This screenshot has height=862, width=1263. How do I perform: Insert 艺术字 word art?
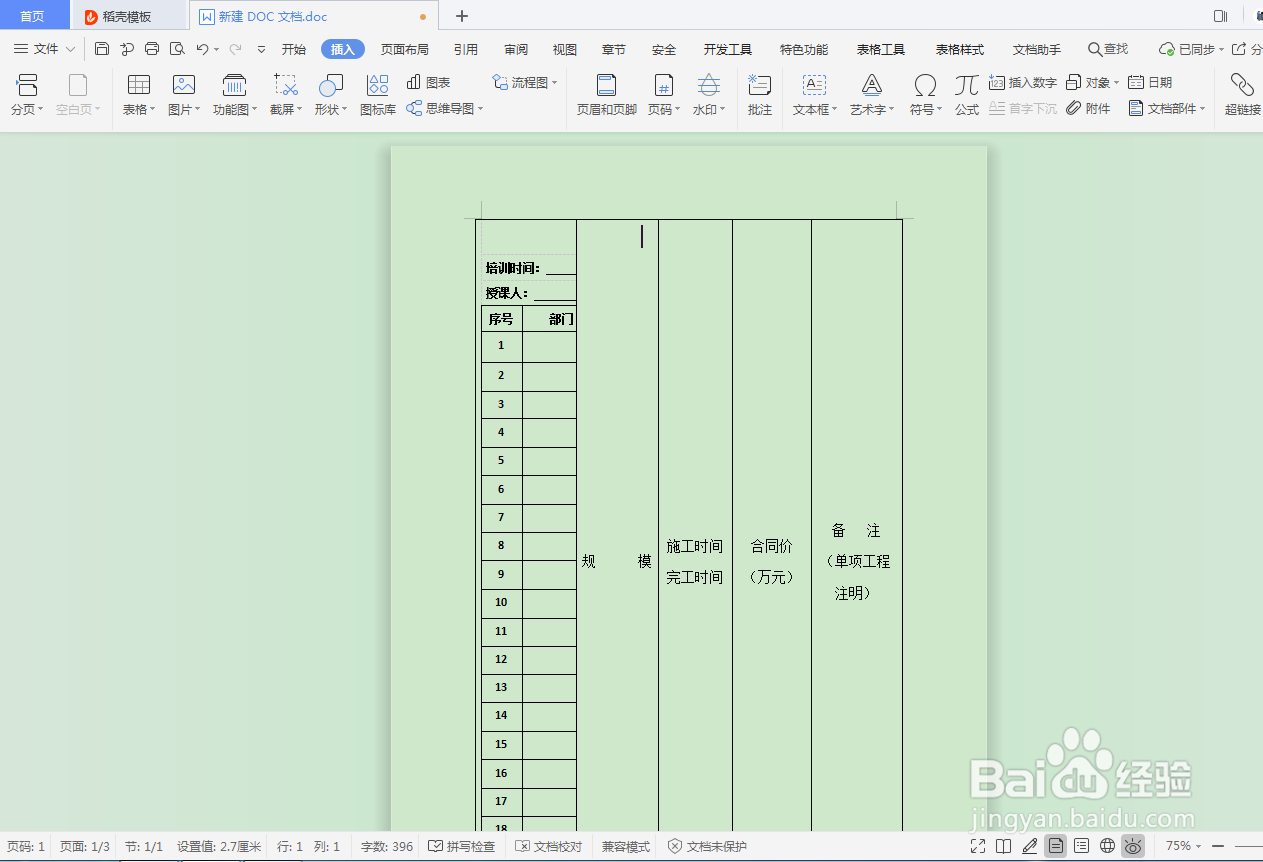[872, 95]
